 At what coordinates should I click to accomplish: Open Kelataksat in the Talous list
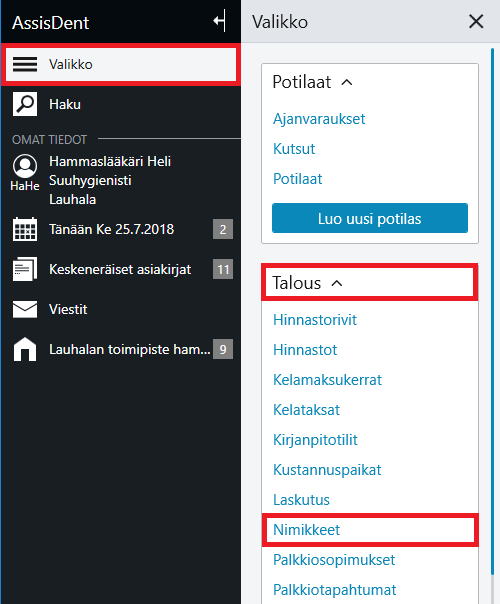point(306,410)
